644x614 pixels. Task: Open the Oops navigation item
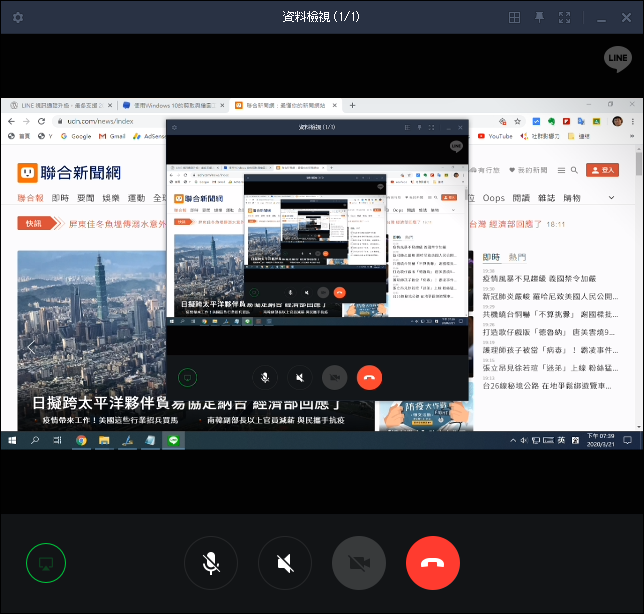pyautogui.click(x=493, y=198)
